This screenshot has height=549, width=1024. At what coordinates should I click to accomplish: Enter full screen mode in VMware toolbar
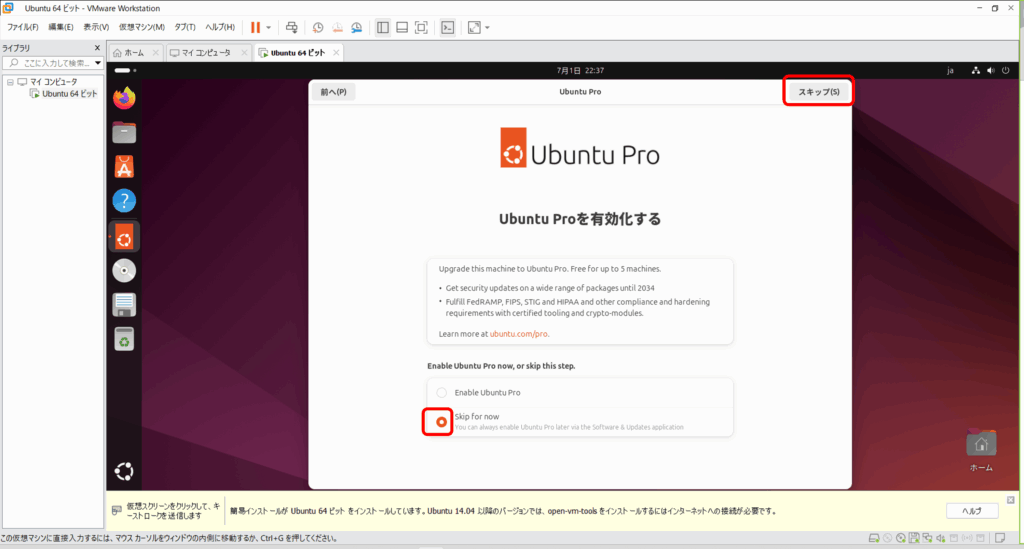coord(421,28)
